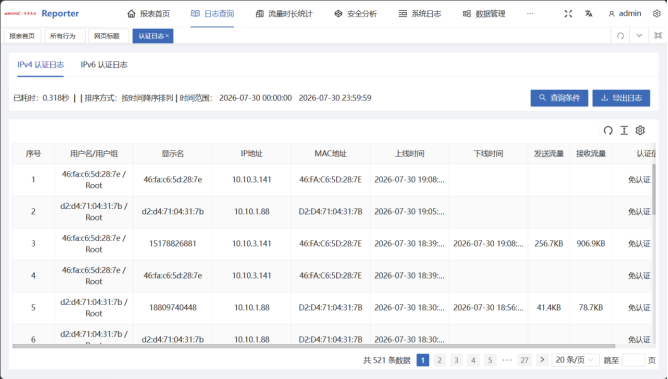This screenshot has width=668, height=379.
Task: Toggle fullscreen mode icon
Action: click(568, 14)
